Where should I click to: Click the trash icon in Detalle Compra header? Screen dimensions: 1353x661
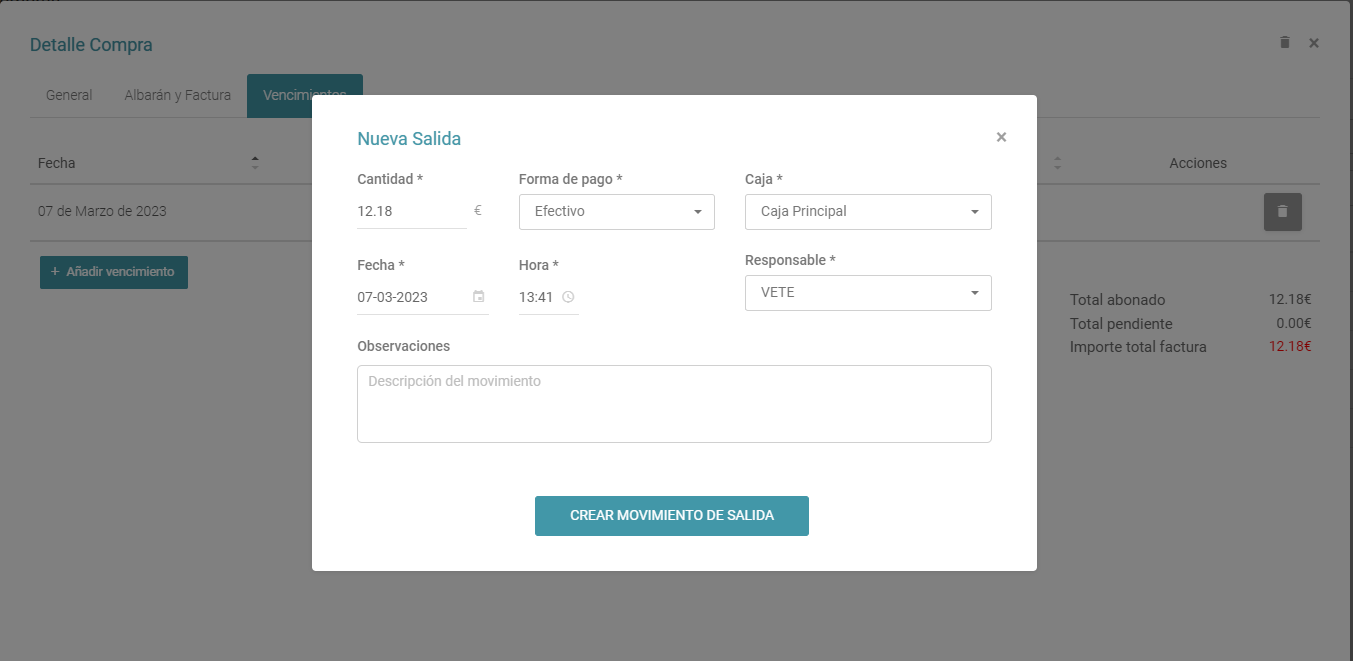[x=1285, y=43]
